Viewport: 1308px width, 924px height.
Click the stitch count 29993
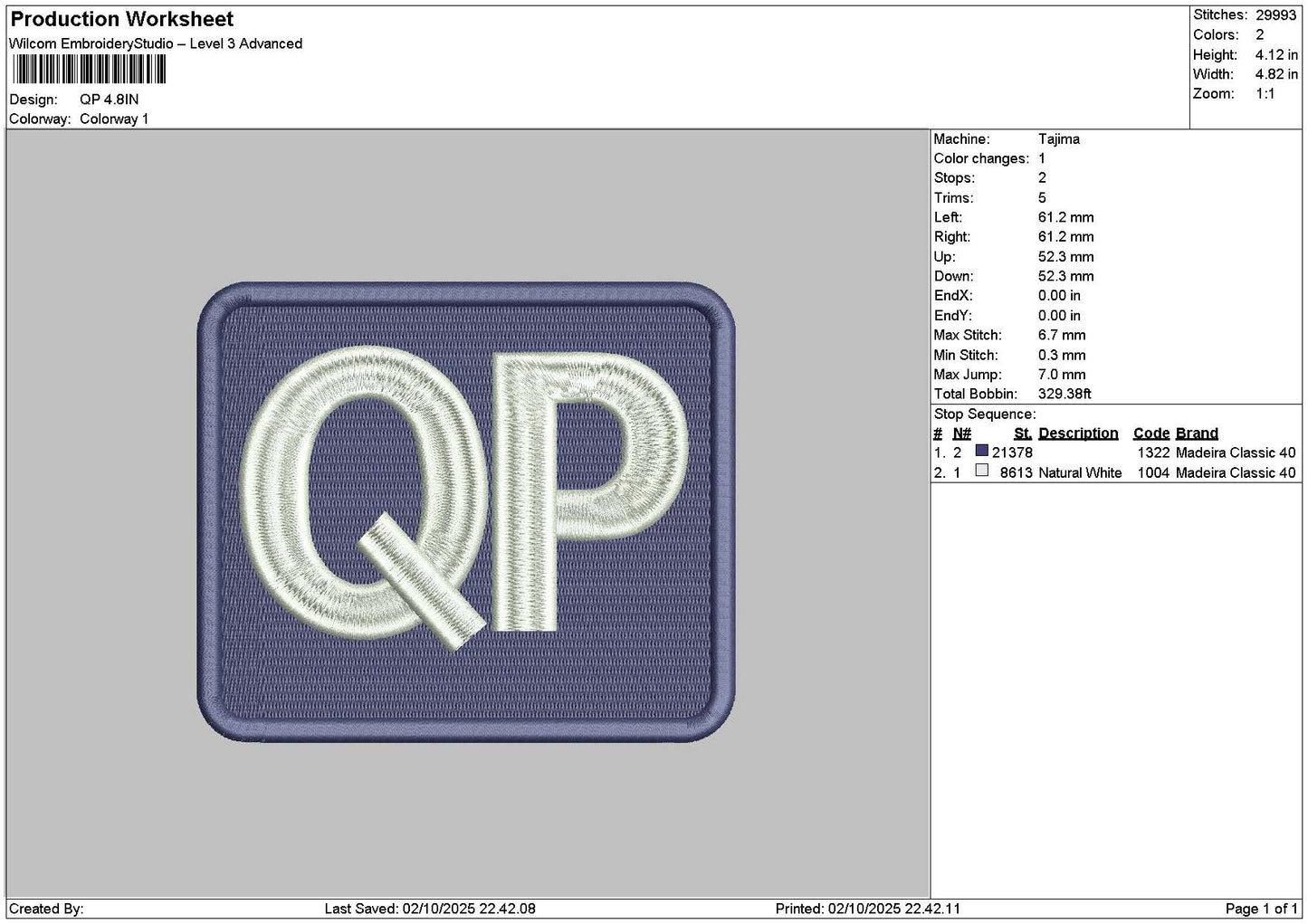(x=1275, y=14)
